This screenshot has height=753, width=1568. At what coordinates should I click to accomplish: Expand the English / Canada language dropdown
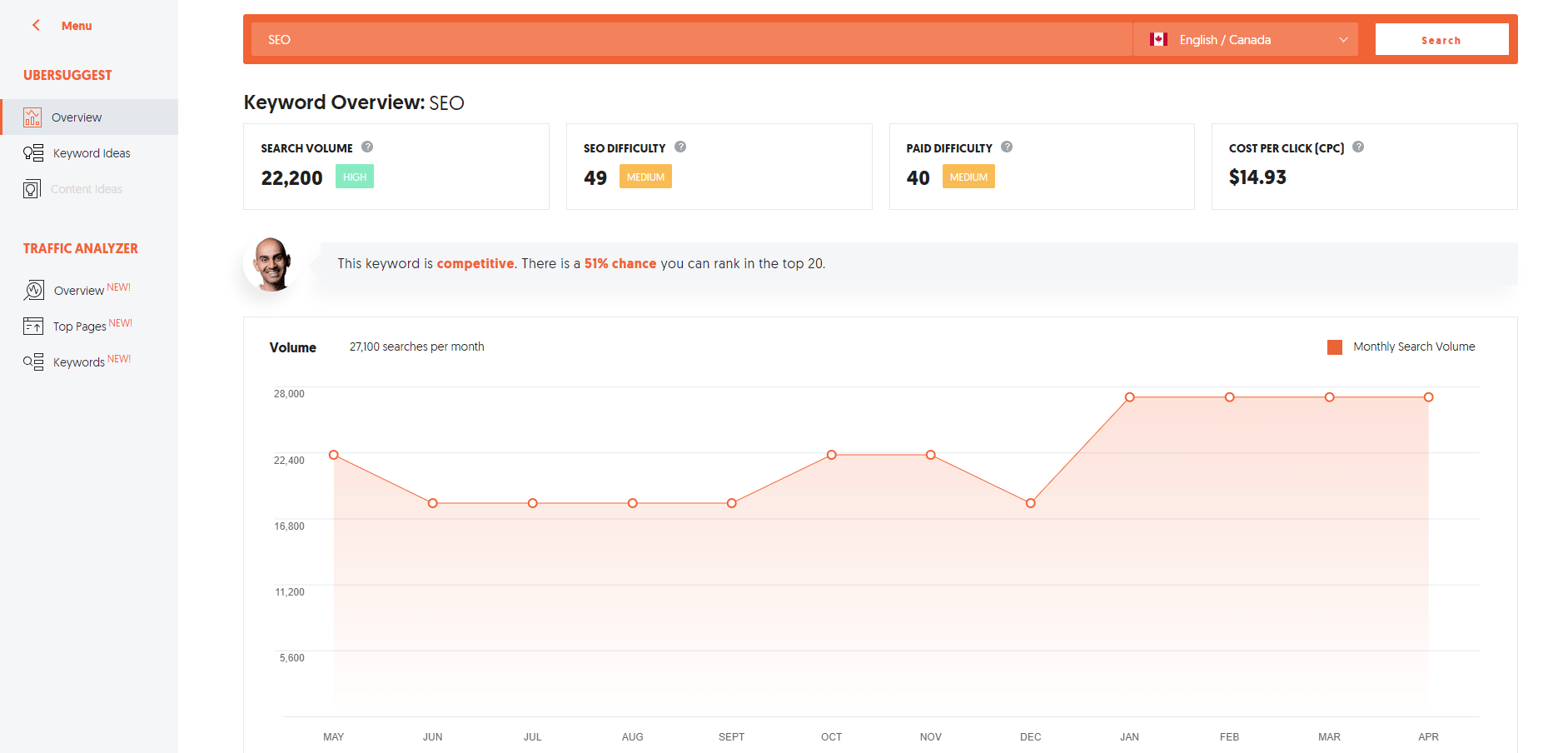(1246, 39)
